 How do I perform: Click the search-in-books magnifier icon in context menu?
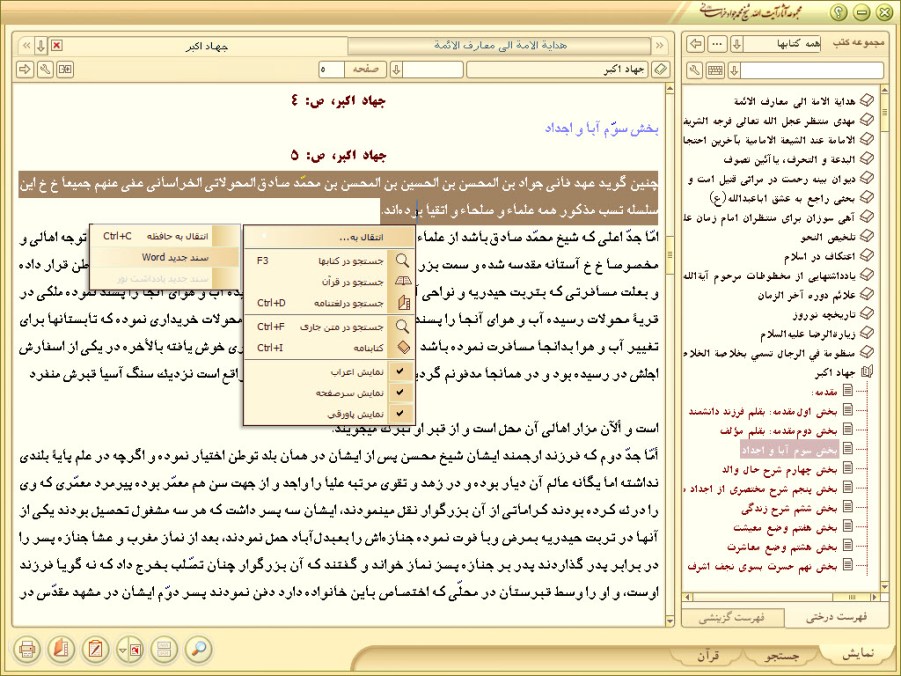(402, 260)
